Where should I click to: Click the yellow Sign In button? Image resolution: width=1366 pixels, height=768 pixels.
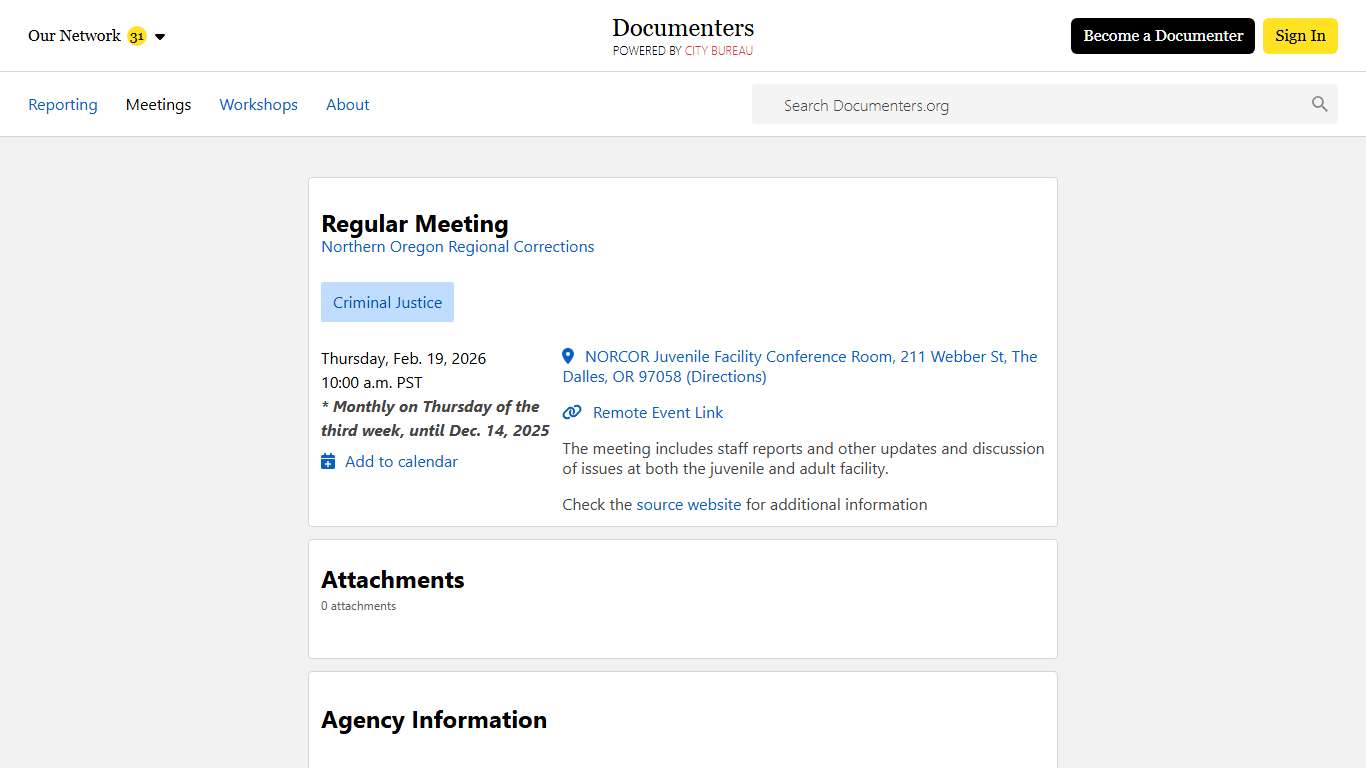(x=1299, y=36)
